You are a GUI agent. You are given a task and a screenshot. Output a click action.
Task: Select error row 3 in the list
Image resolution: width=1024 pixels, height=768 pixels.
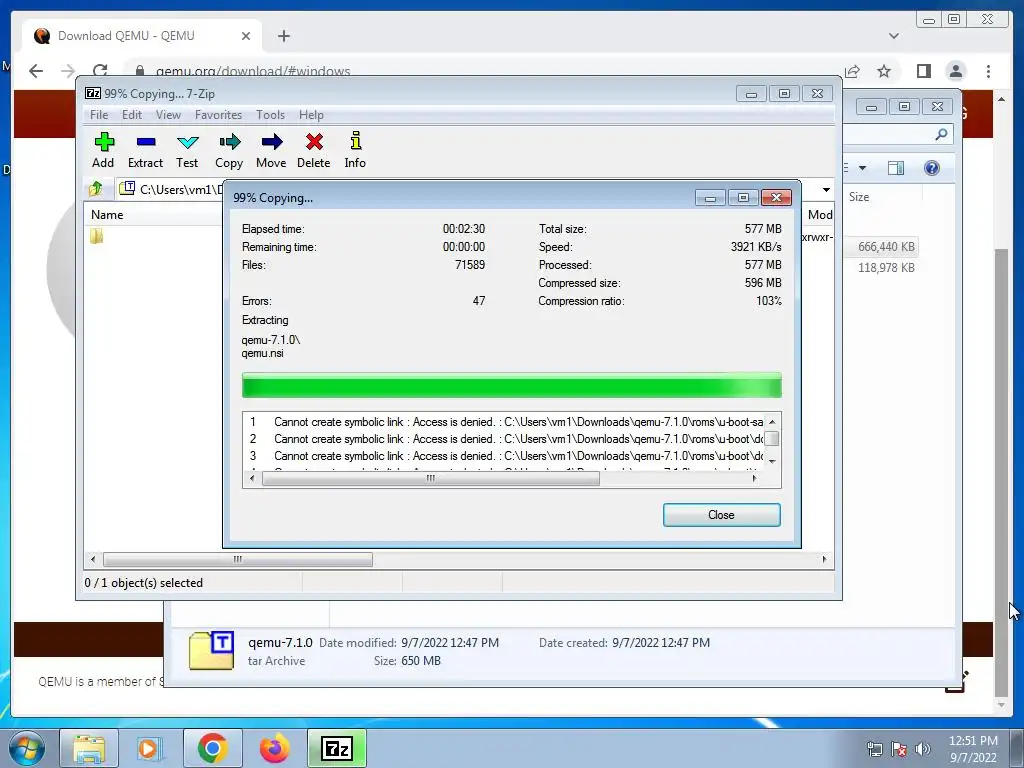503,456
